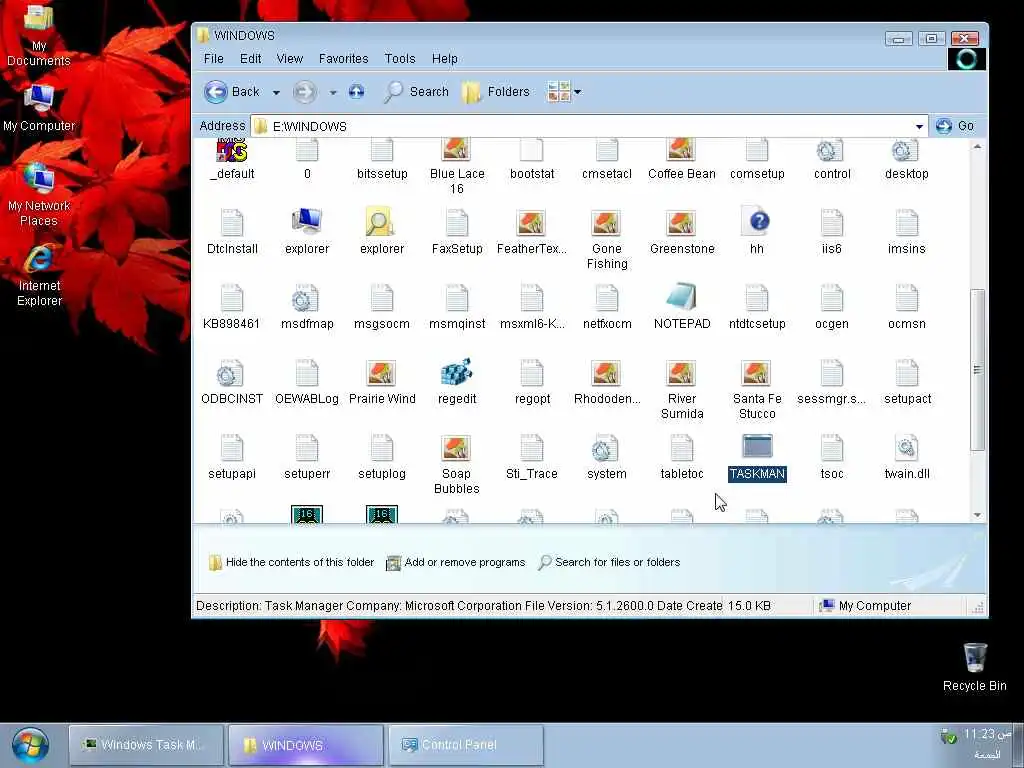
Task: Open the Start menu orb
Action: [30, 744]
